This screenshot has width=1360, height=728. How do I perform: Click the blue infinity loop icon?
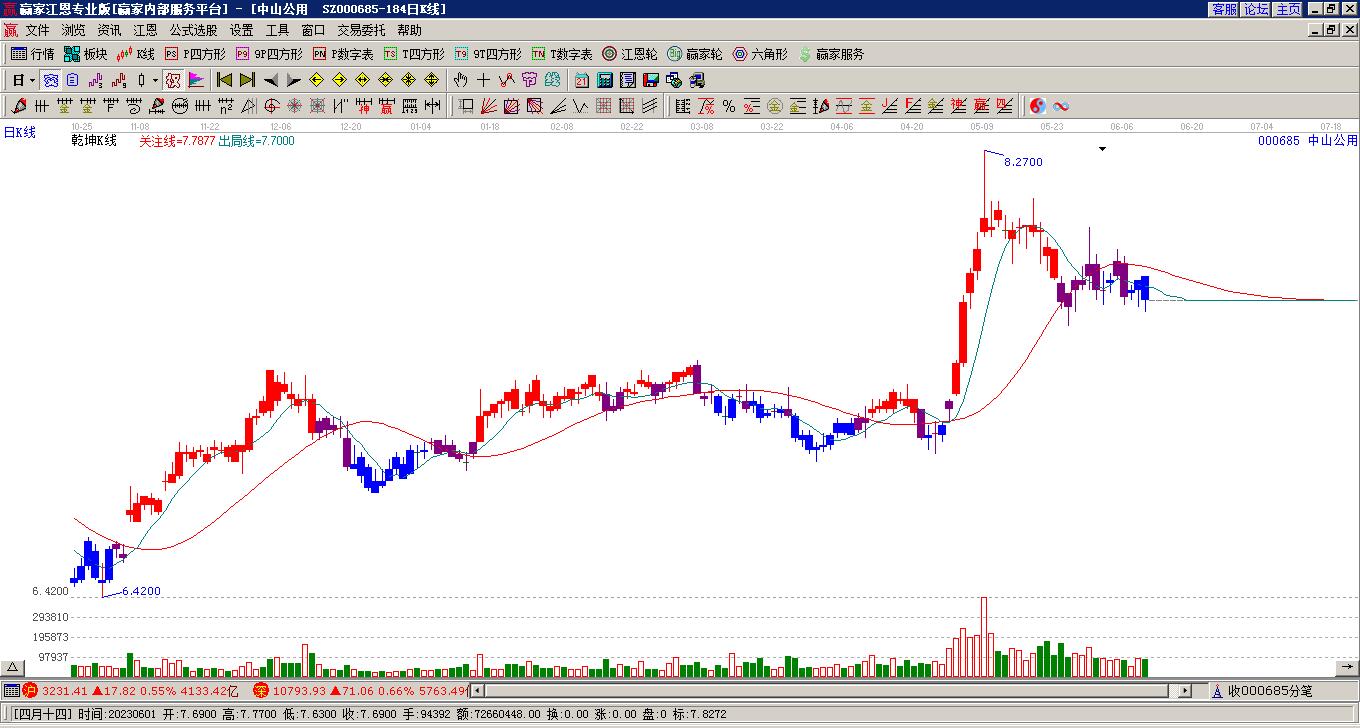tap(1061, 106)
